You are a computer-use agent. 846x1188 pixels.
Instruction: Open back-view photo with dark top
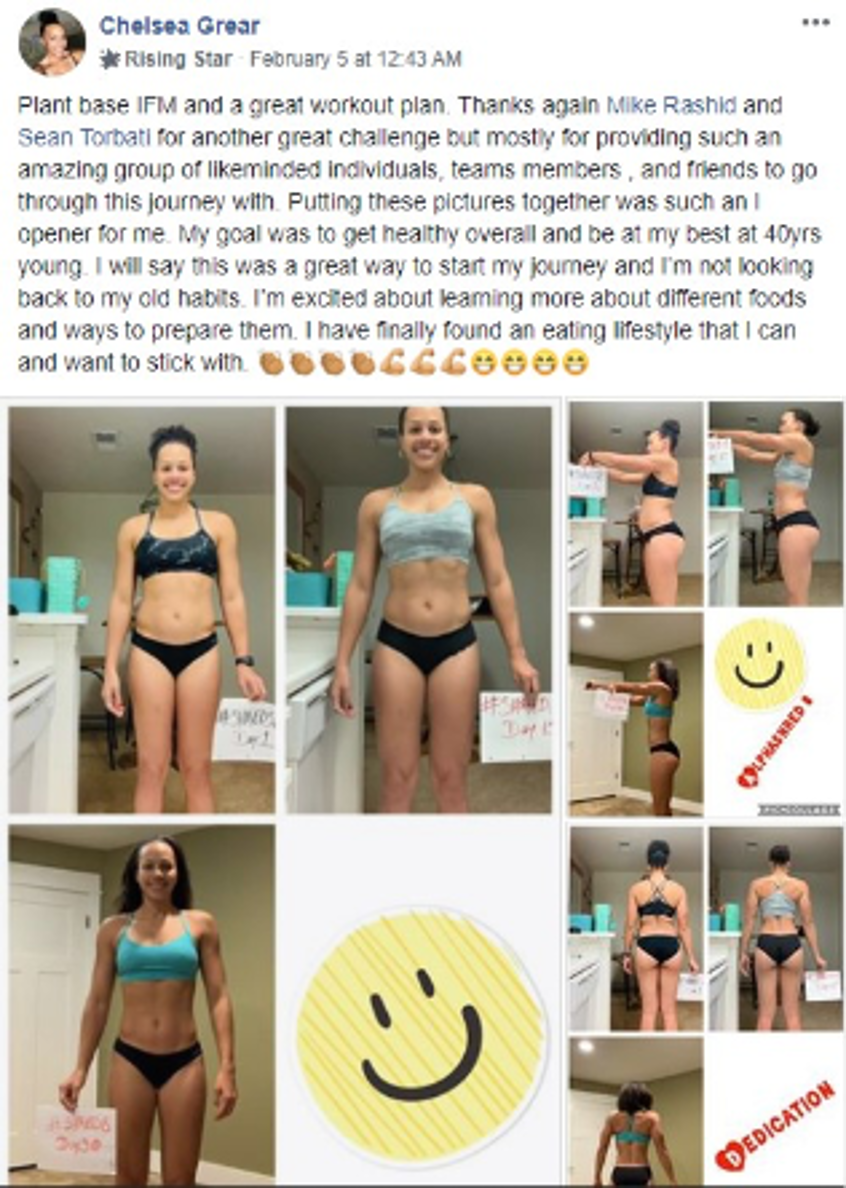click(636, 928)
